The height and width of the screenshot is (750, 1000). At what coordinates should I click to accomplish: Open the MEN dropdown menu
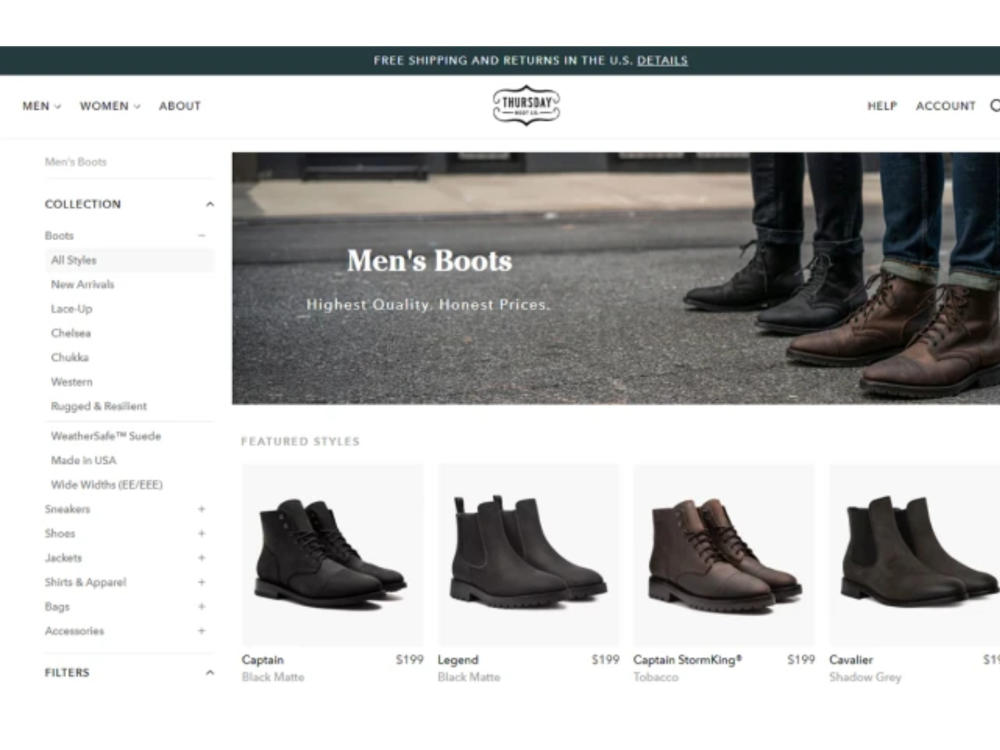[41, 106]
